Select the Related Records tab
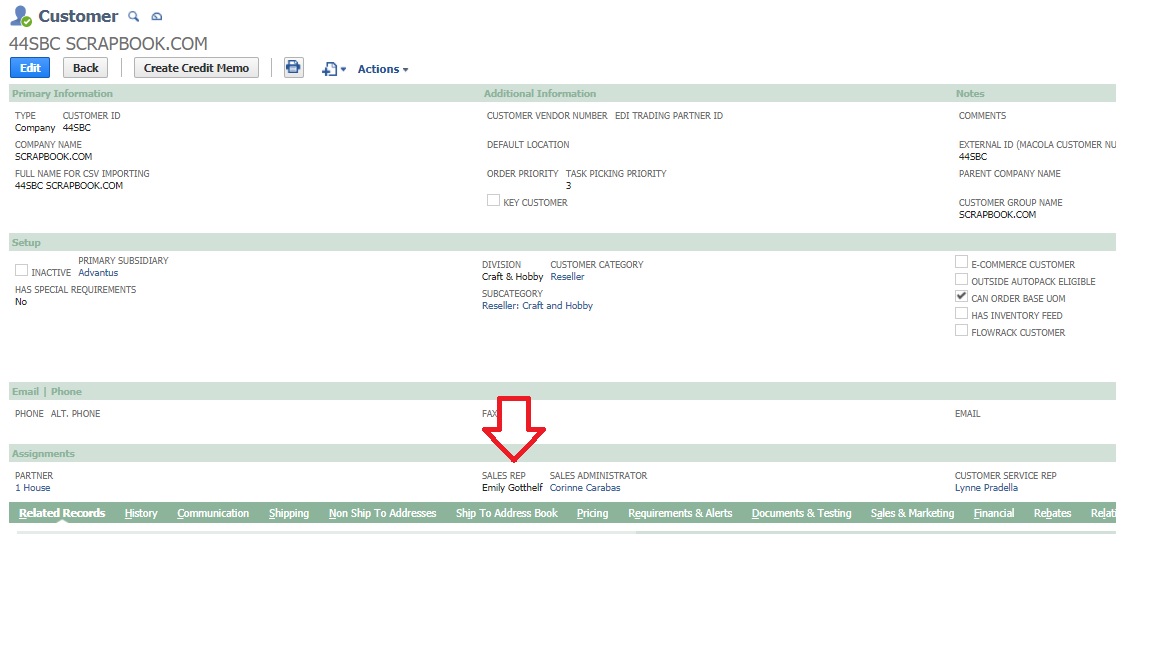 (62, 513)
